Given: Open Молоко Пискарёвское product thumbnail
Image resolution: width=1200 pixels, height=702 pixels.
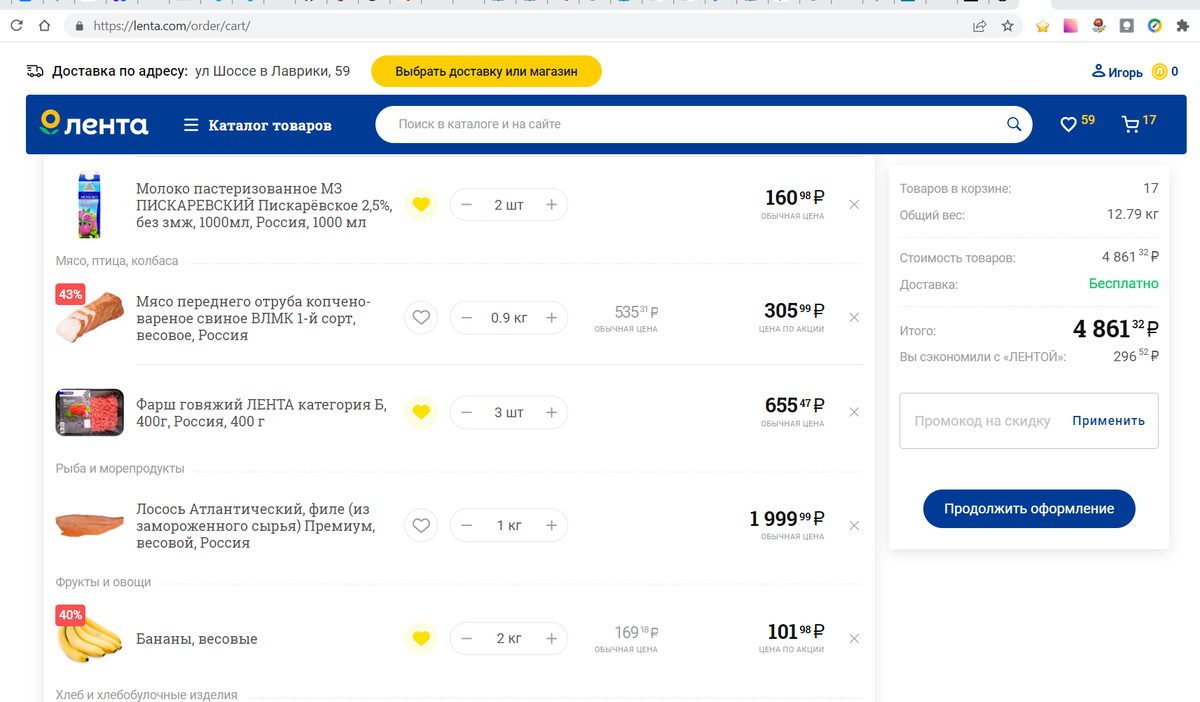Looking at the screenshot, I should 89,205.
